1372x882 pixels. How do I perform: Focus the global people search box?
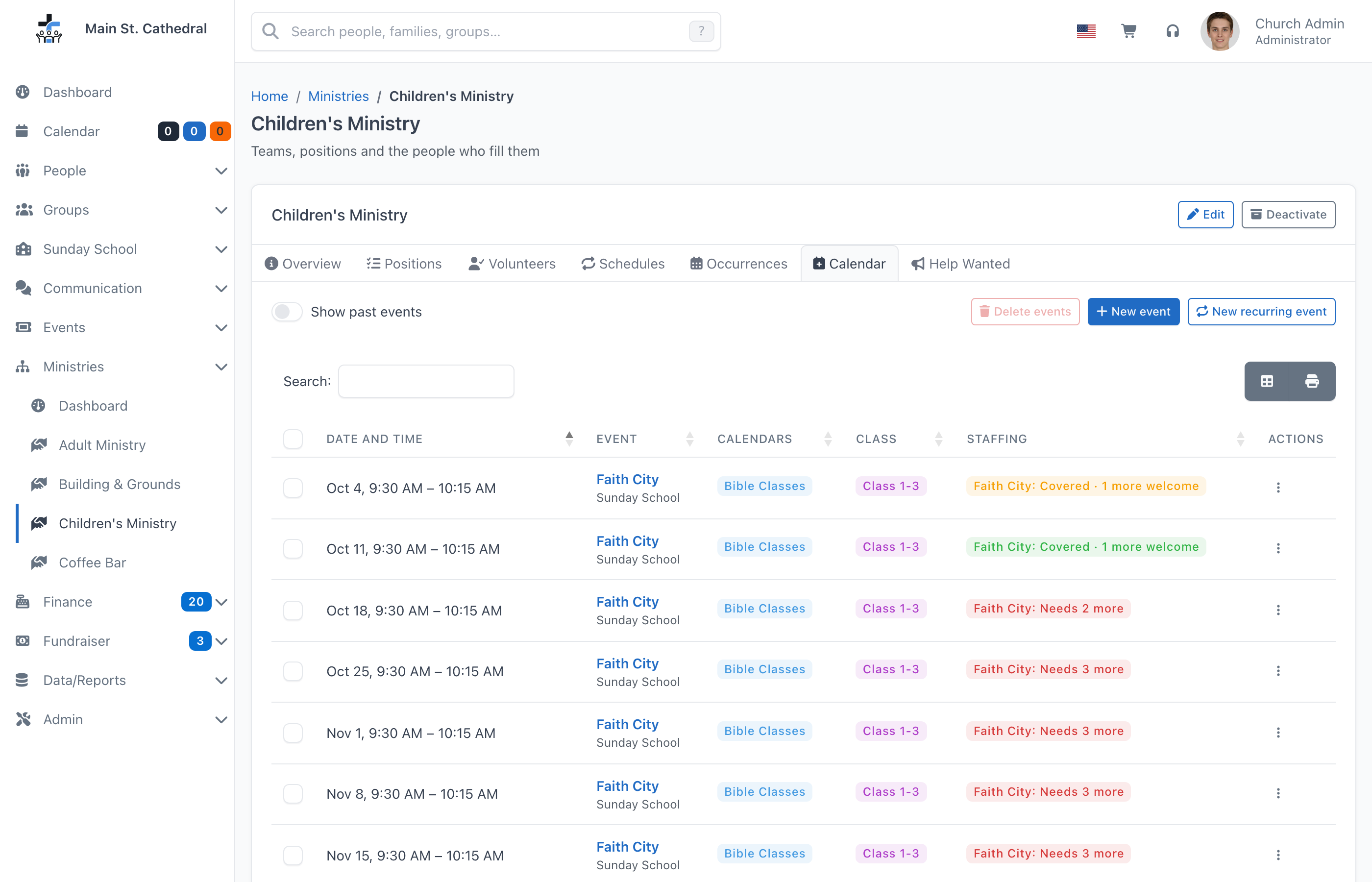pyautogui.click(x=486, y=31)
